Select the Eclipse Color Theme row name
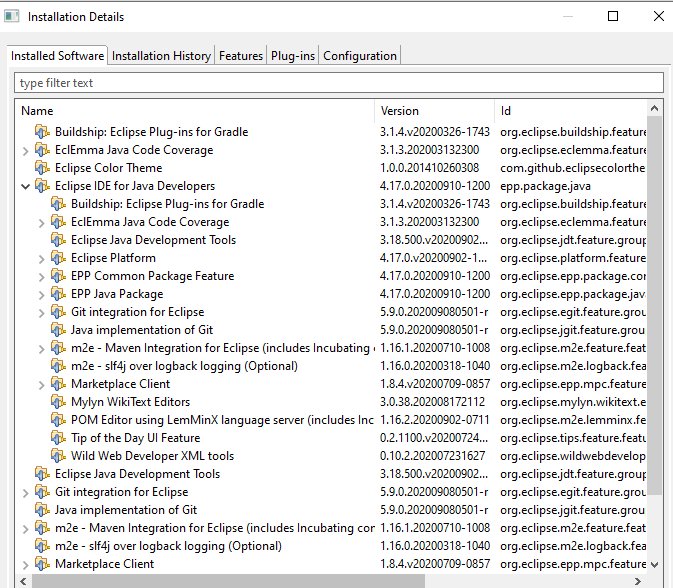This screenshot has width=673, height=588. pos(109,168)
